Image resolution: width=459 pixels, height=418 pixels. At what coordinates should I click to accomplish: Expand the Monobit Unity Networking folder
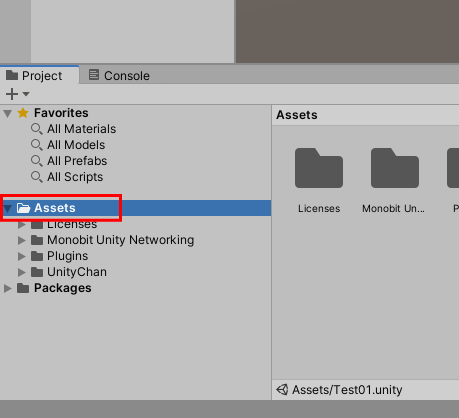[22, 240]
